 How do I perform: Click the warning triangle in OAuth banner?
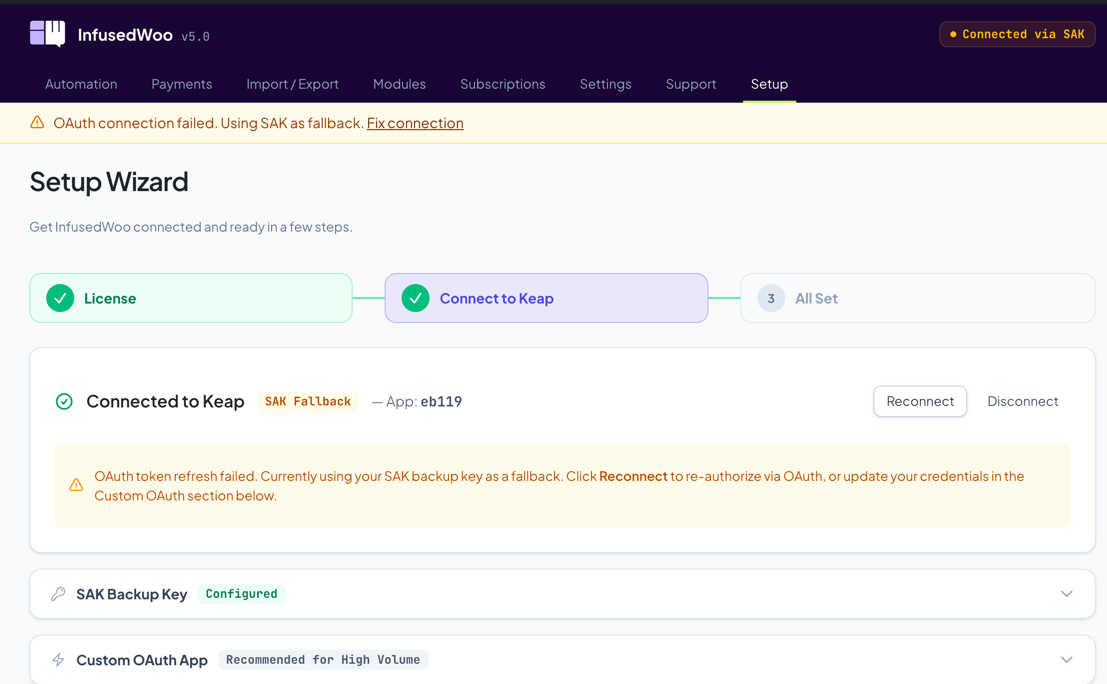pos(37,123)
